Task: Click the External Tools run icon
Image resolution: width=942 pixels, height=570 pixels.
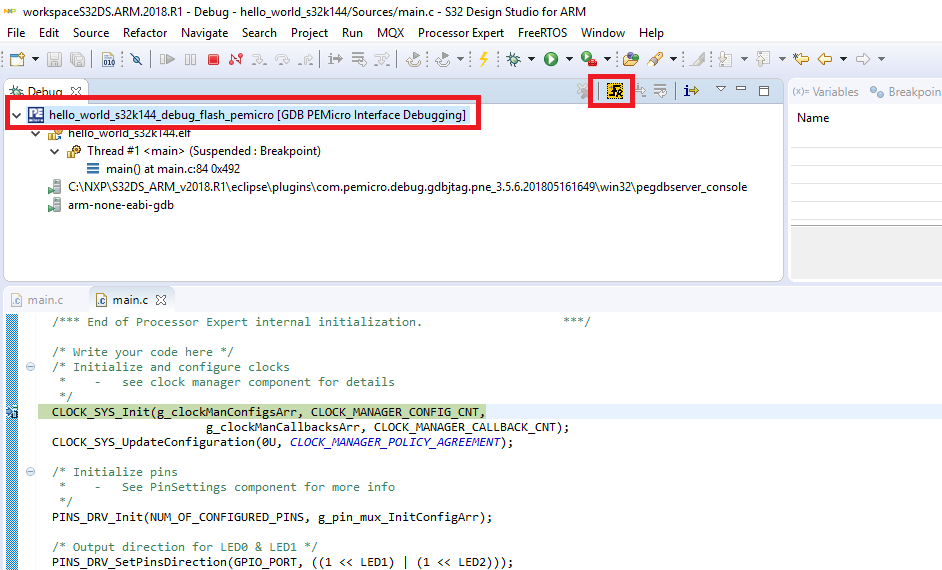Action: [x=589, y=59]
